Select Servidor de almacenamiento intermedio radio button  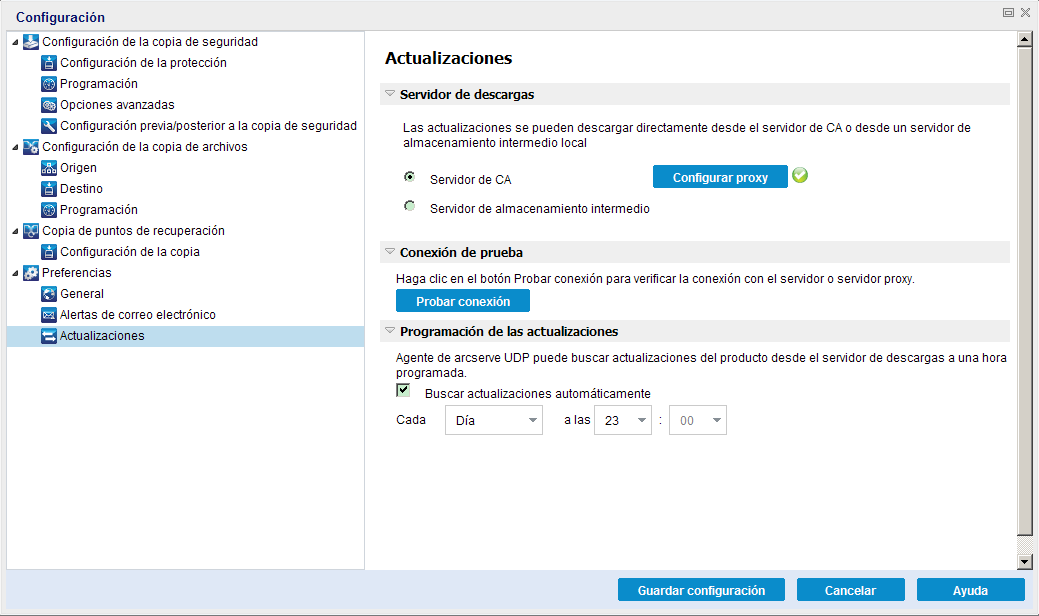pyautogui.click(x=410, y=207)
